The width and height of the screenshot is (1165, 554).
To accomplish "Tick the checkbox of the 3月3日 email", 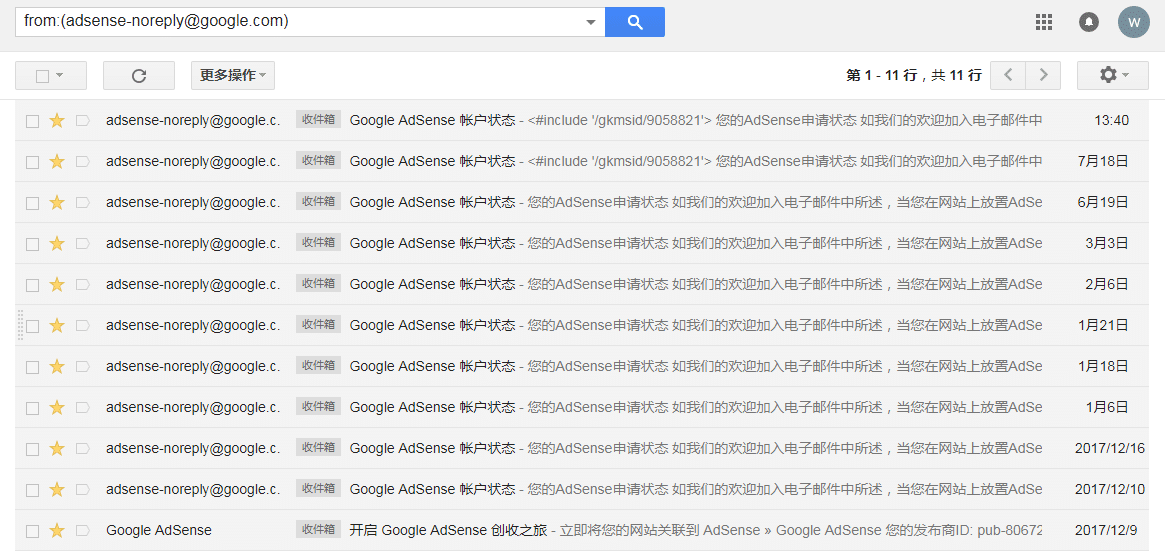I will tap(33, 244).
